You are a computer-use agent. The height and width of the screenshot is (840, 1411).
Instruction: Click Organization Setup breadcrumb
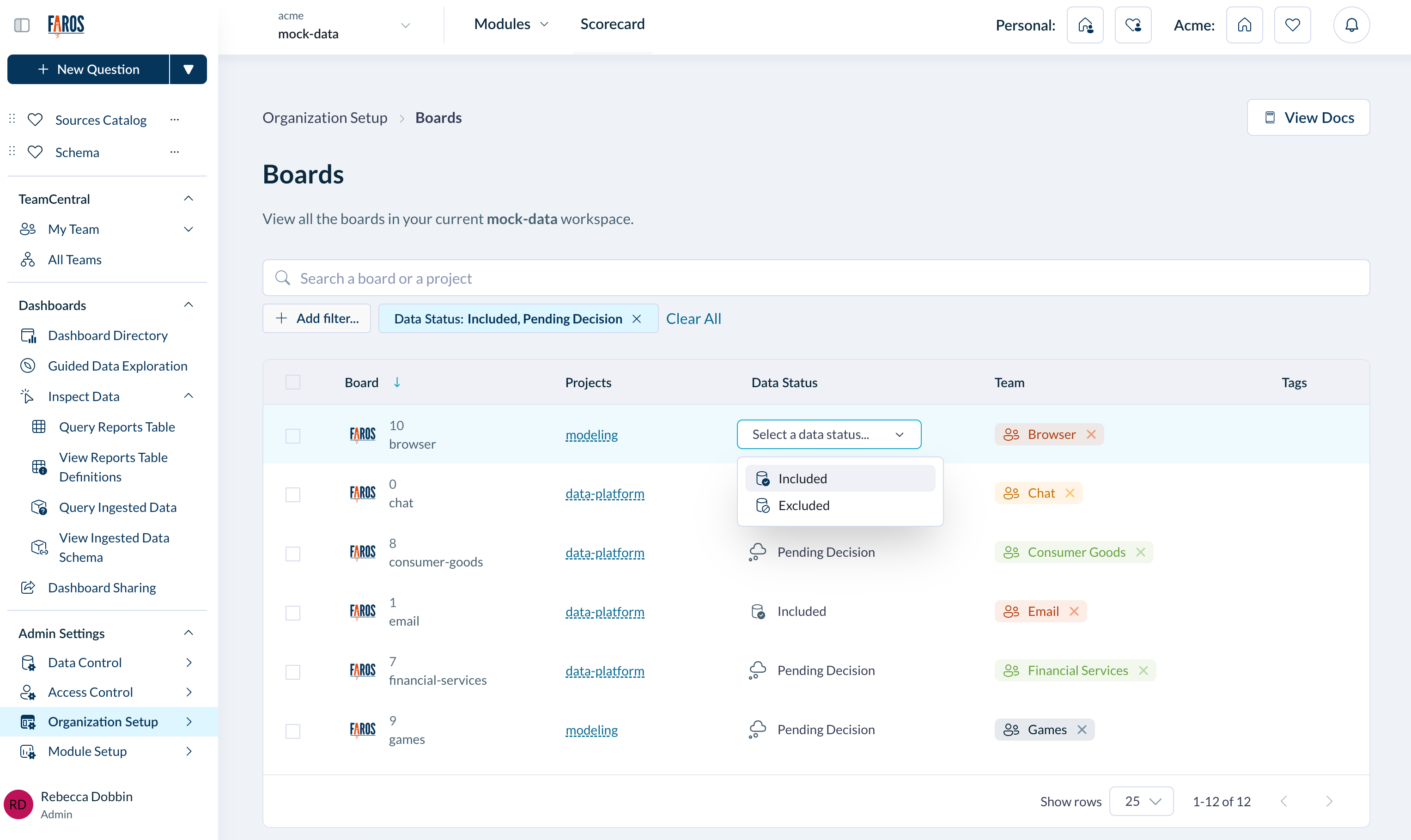tap(325, 117)
